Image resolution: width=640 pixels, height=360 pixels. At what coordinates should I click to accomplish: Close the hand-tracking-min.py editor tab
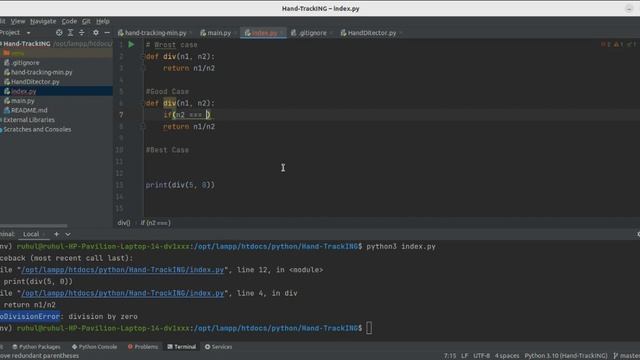coord(191,33)
